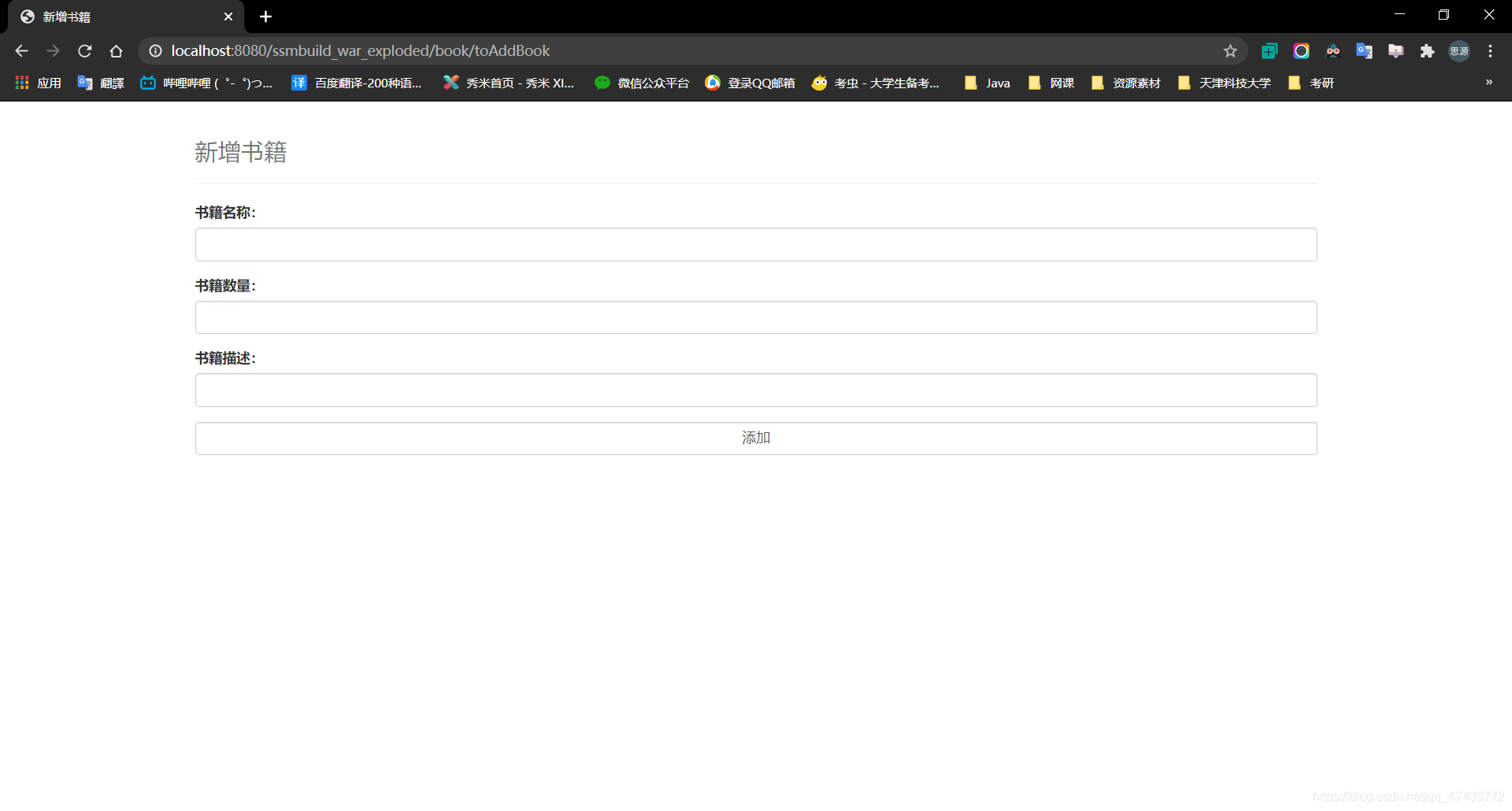This screenshot has height=811, width=1512.
Task: Open the Google Translate extension icon
Action: (x=1364, y=51)
